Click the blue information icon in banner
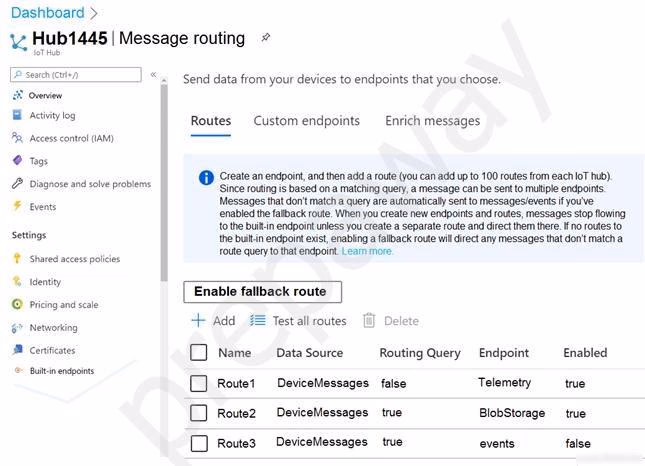 (x=206, y=178)
